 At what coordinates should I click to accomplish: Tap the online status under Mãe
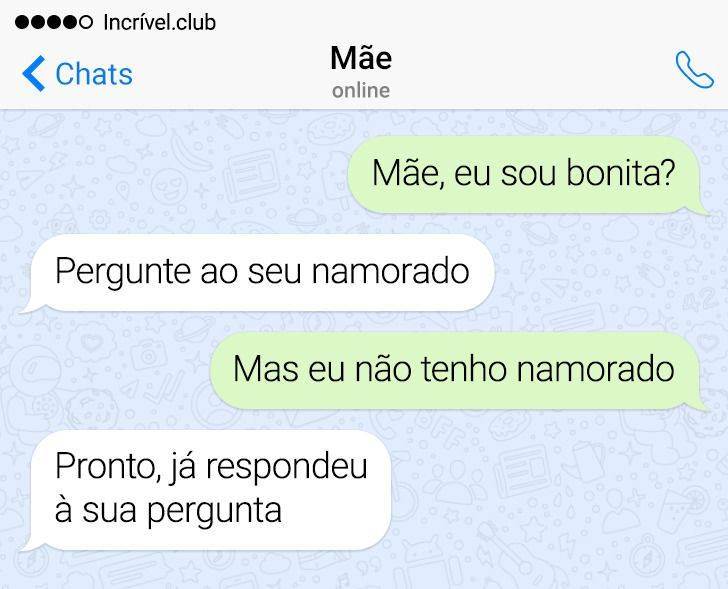[361, 90]
